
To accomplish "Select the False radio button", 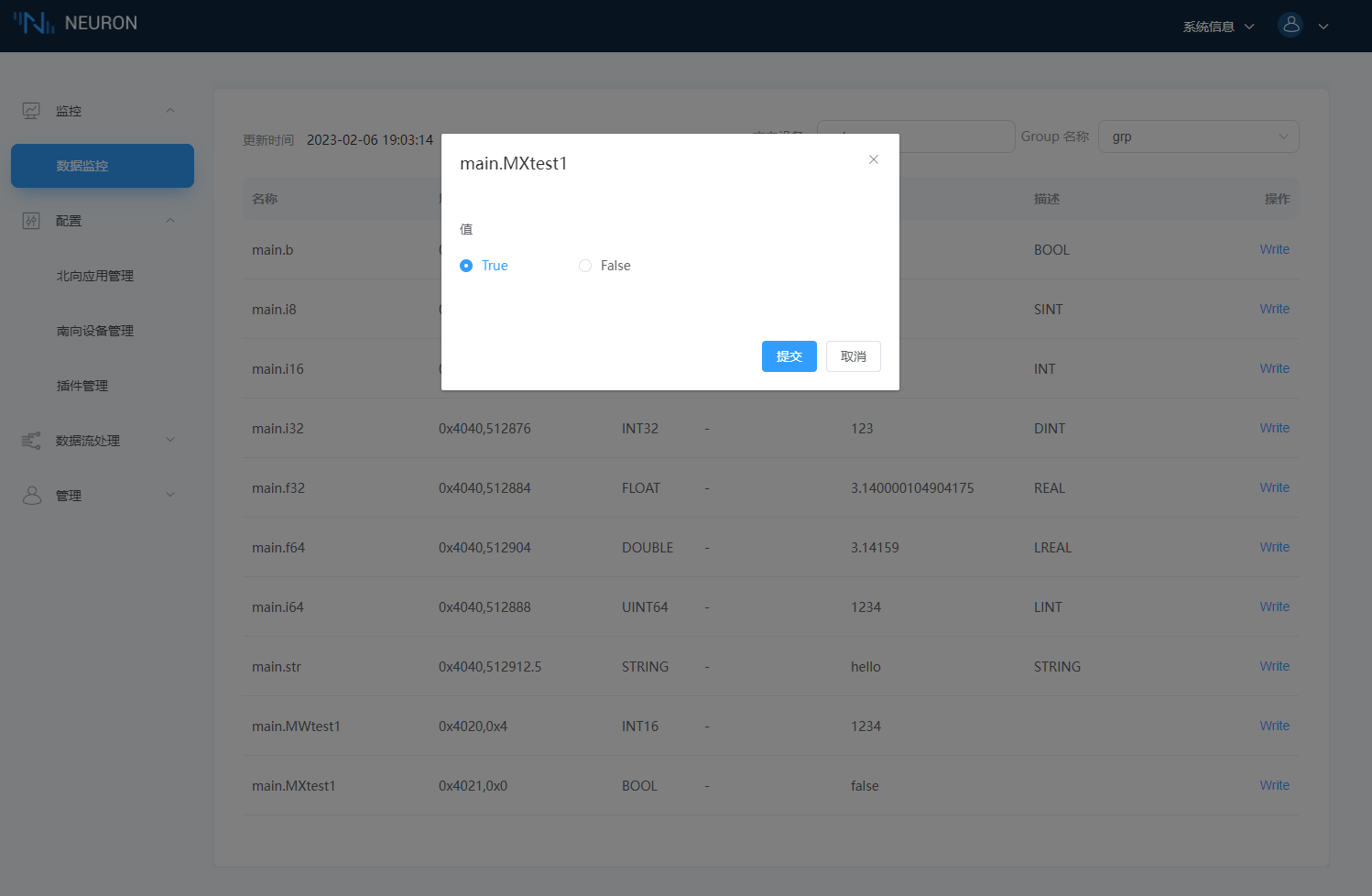I will point(584,265).
